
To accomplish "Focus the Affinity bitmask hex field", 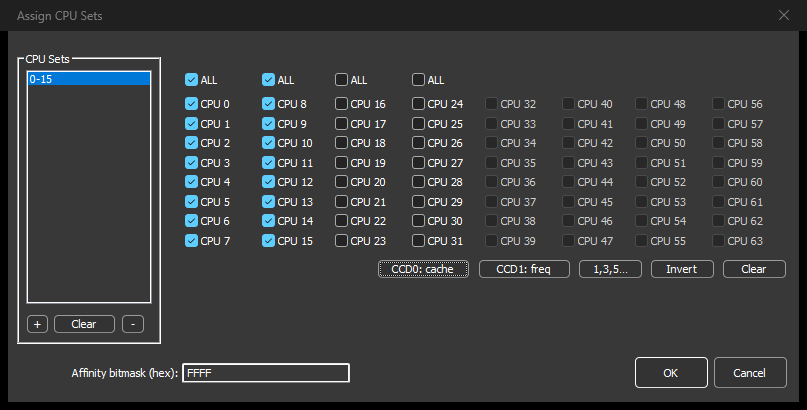I will [x=266, y=373].
